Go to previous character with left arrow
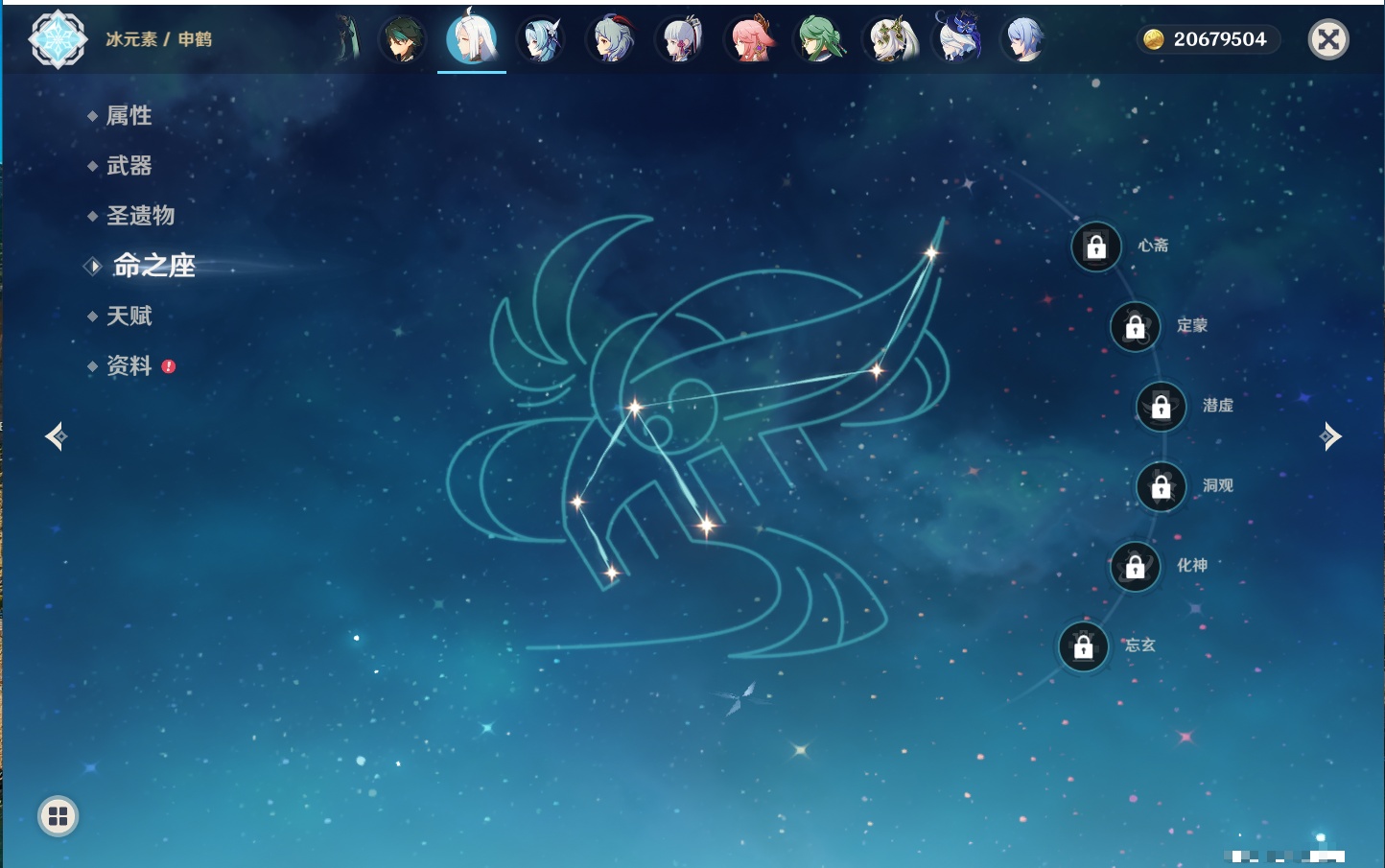1385x868 pixels. (56, 436)
